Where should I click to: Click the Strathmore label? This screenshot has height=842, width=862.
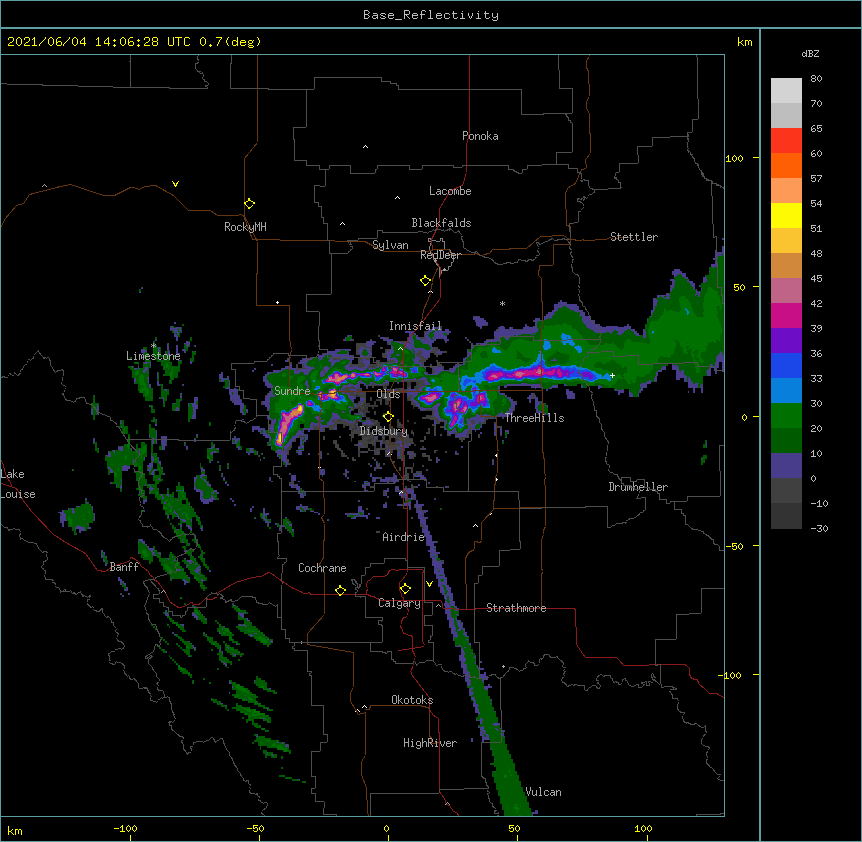point(516,608)
